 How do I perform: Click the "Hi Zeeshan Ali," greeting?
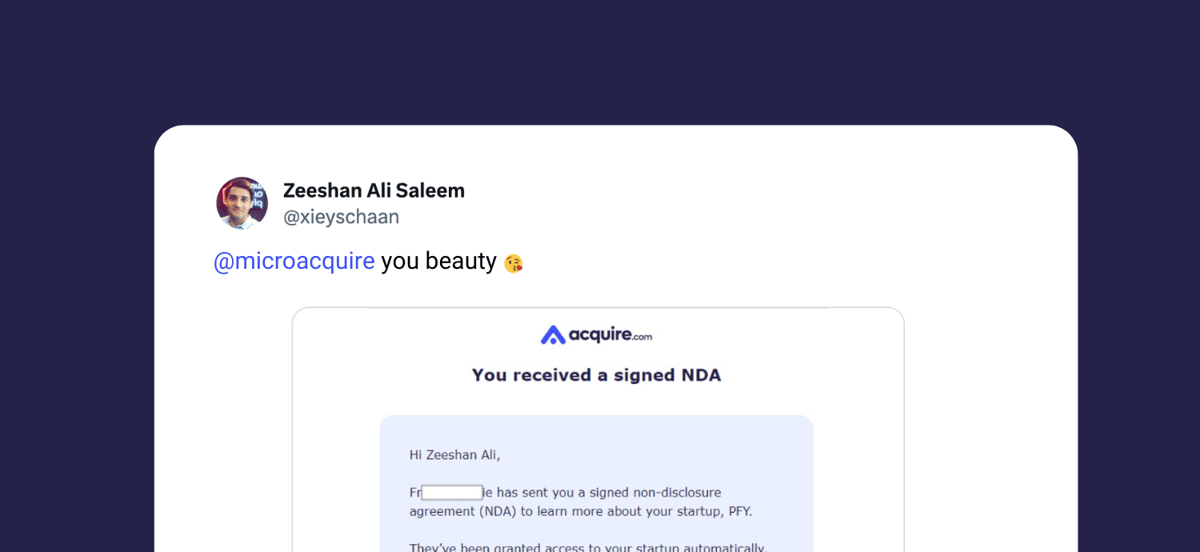(x=455, y=455)
